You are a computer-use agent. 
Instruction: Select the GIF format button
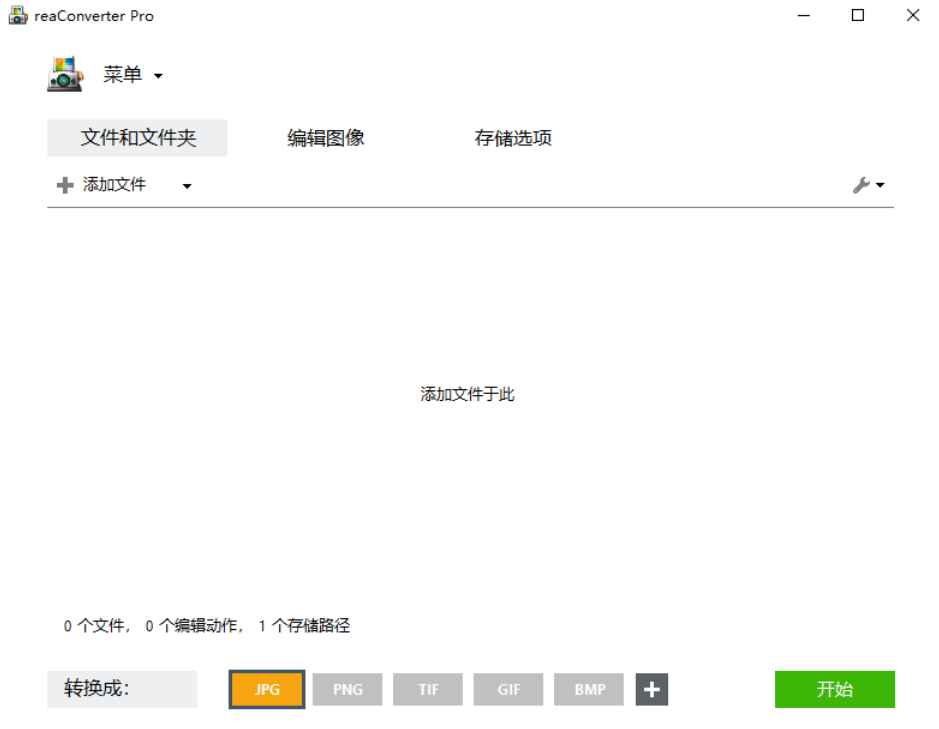(508, 689)
